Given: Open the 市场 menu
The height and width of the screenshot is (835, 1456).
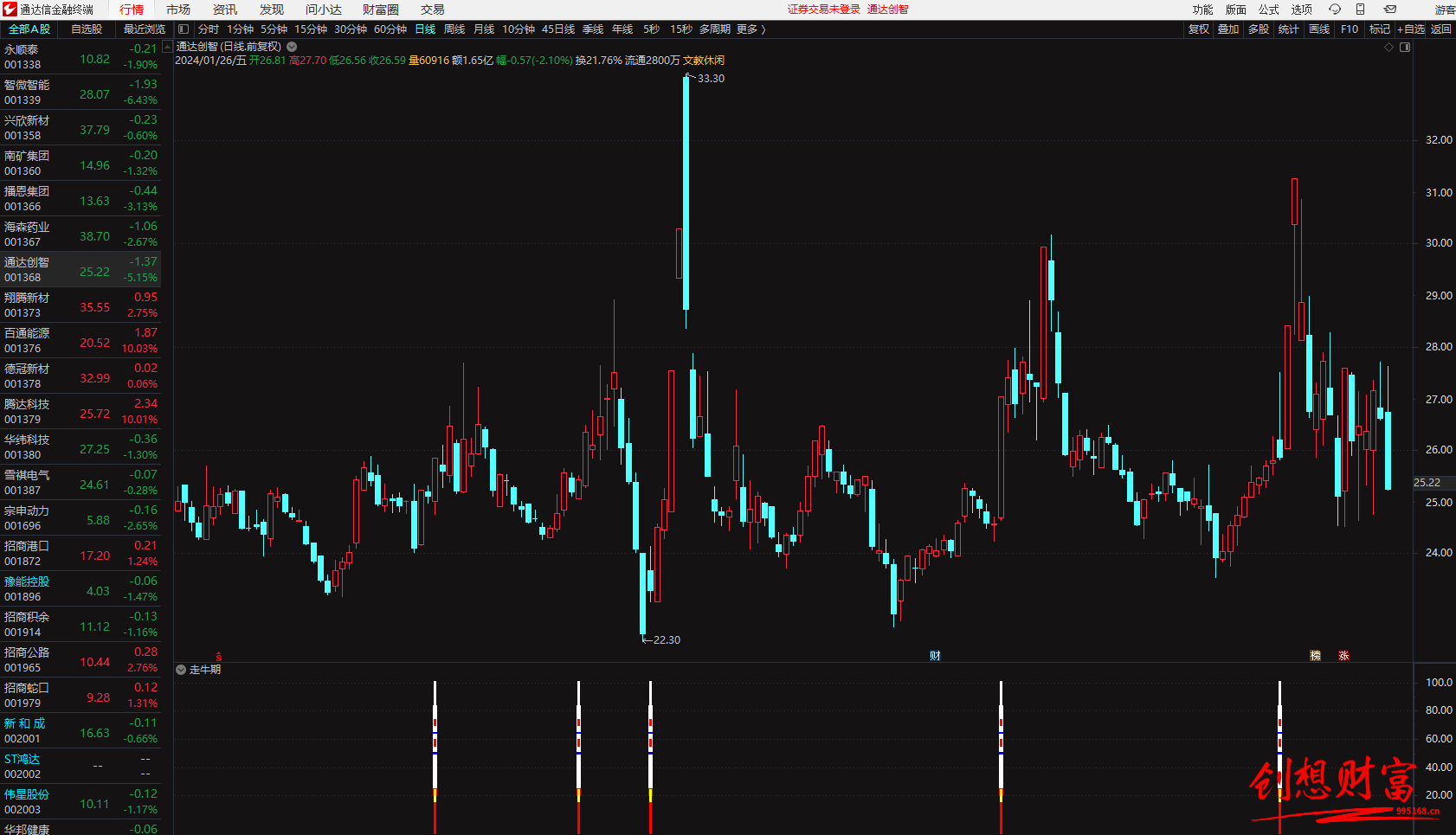Looking at the screenshot, I should [178, 10].
